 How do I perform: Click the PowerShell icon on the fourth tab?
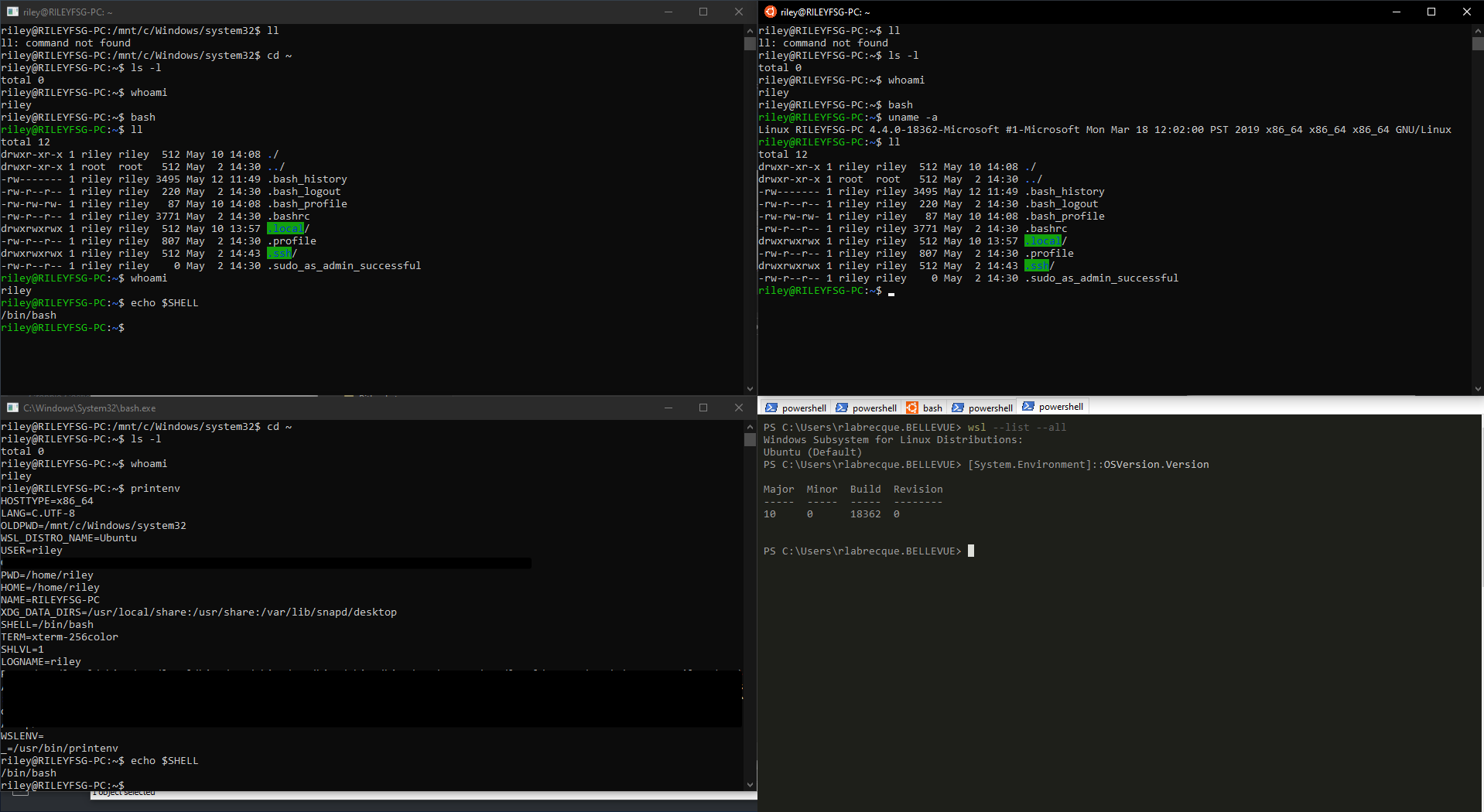coord(958,408)
